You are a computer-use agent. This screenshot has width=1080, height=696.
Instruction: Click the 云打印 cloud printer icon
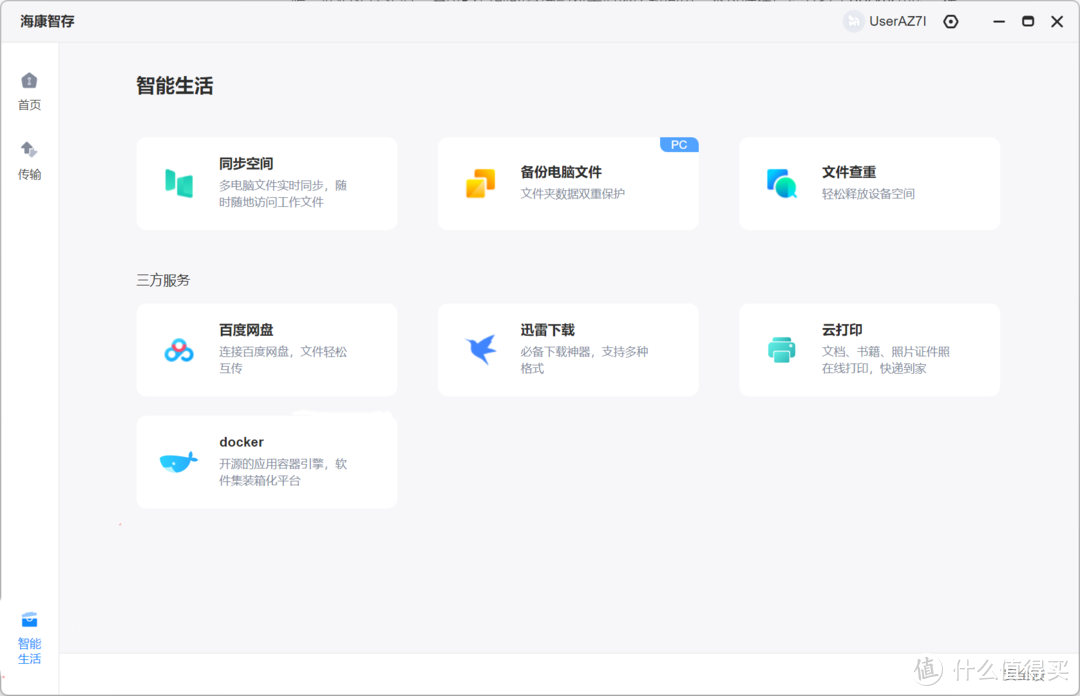(x=781, y=349)
